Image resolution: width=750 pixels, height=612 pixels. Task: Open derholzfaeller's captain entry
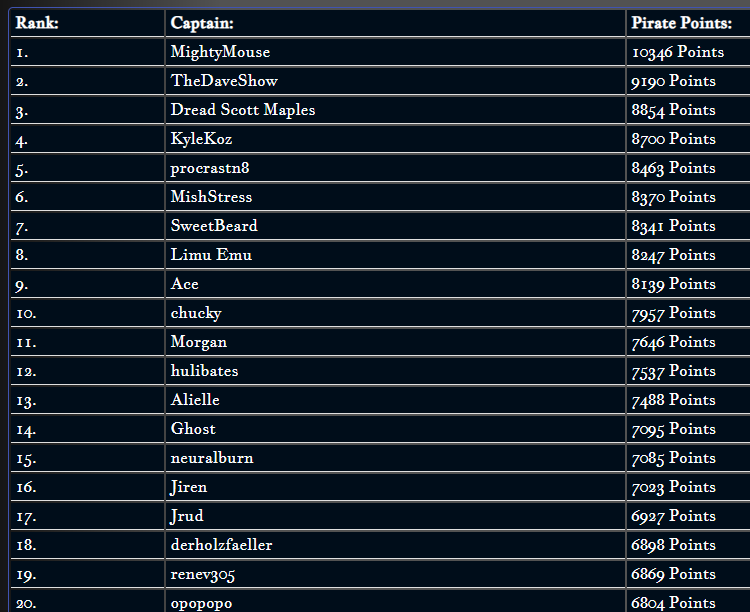(x=221, y=545)
